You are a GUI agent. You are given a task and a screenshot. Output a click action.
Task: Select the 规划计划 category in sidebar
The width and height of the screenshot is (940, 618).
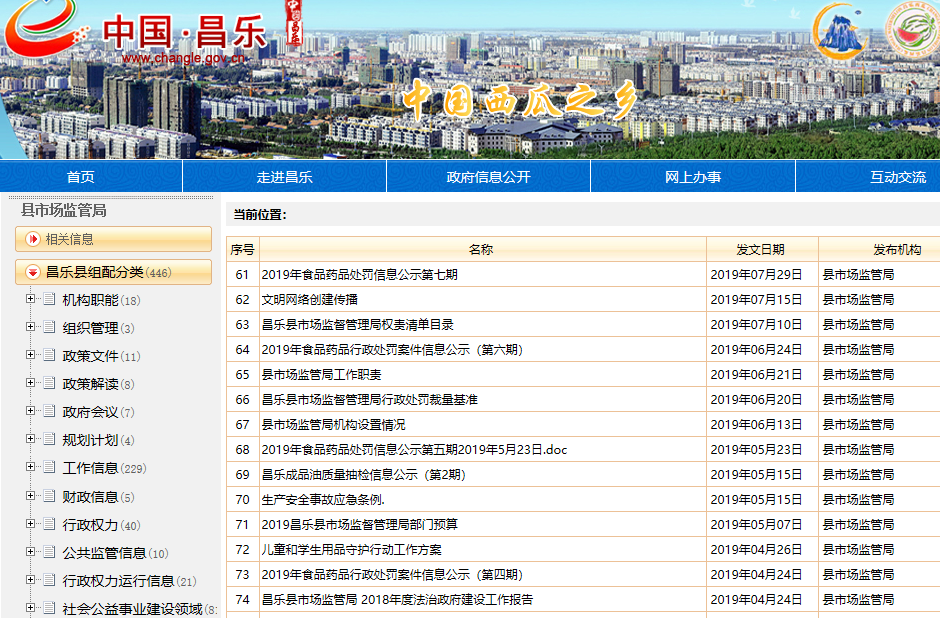coord(90,440)
